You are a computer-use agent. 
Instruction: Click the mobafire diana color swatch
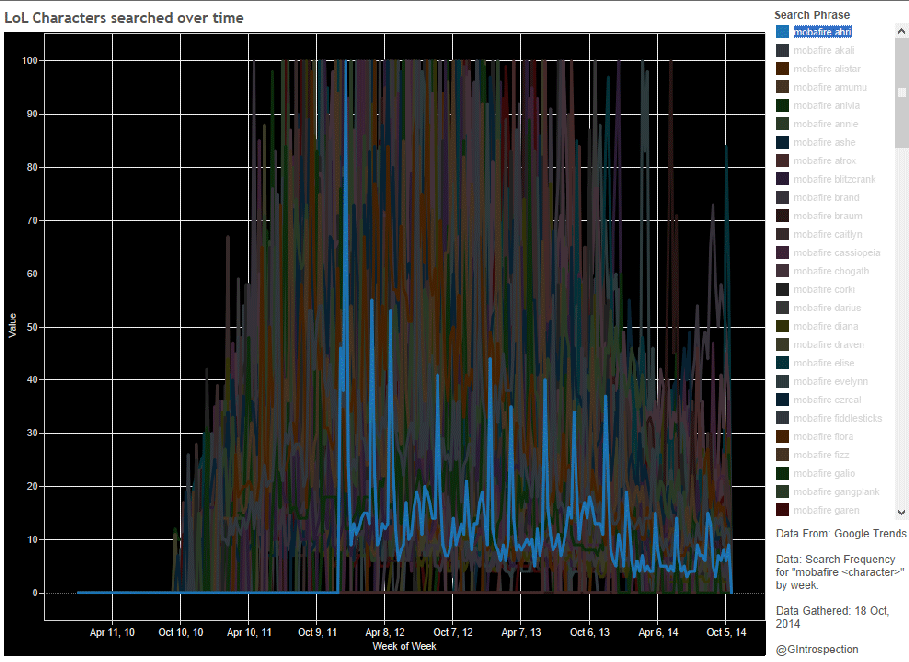click(782, 326)
